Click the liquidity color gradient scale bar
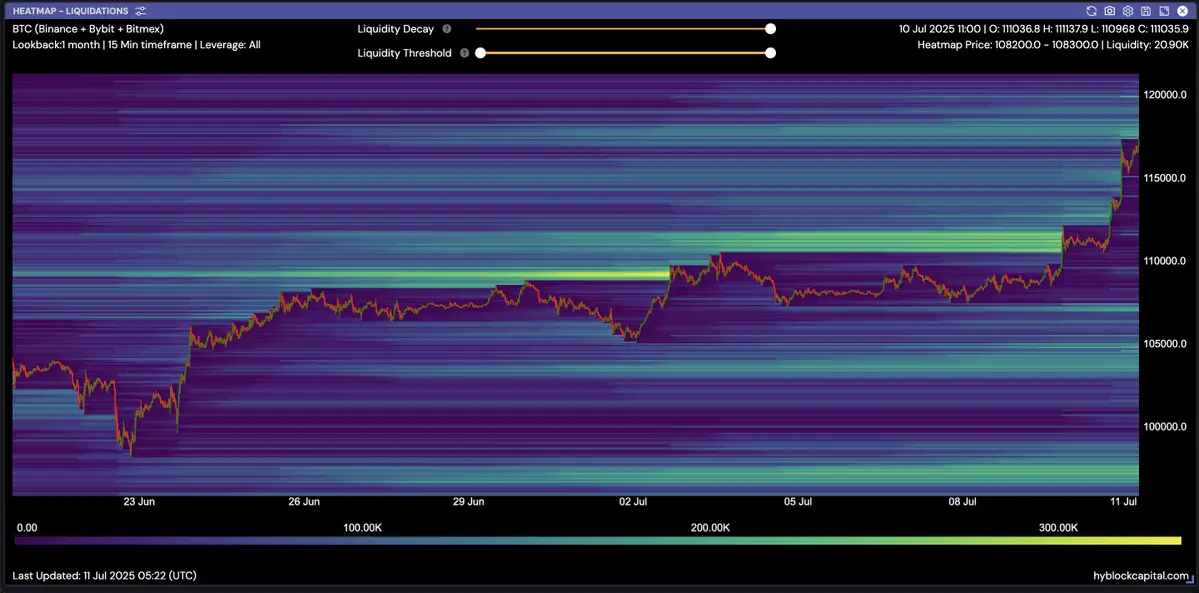The height and width of the screenshot is (593, 1199). (598, 541)
